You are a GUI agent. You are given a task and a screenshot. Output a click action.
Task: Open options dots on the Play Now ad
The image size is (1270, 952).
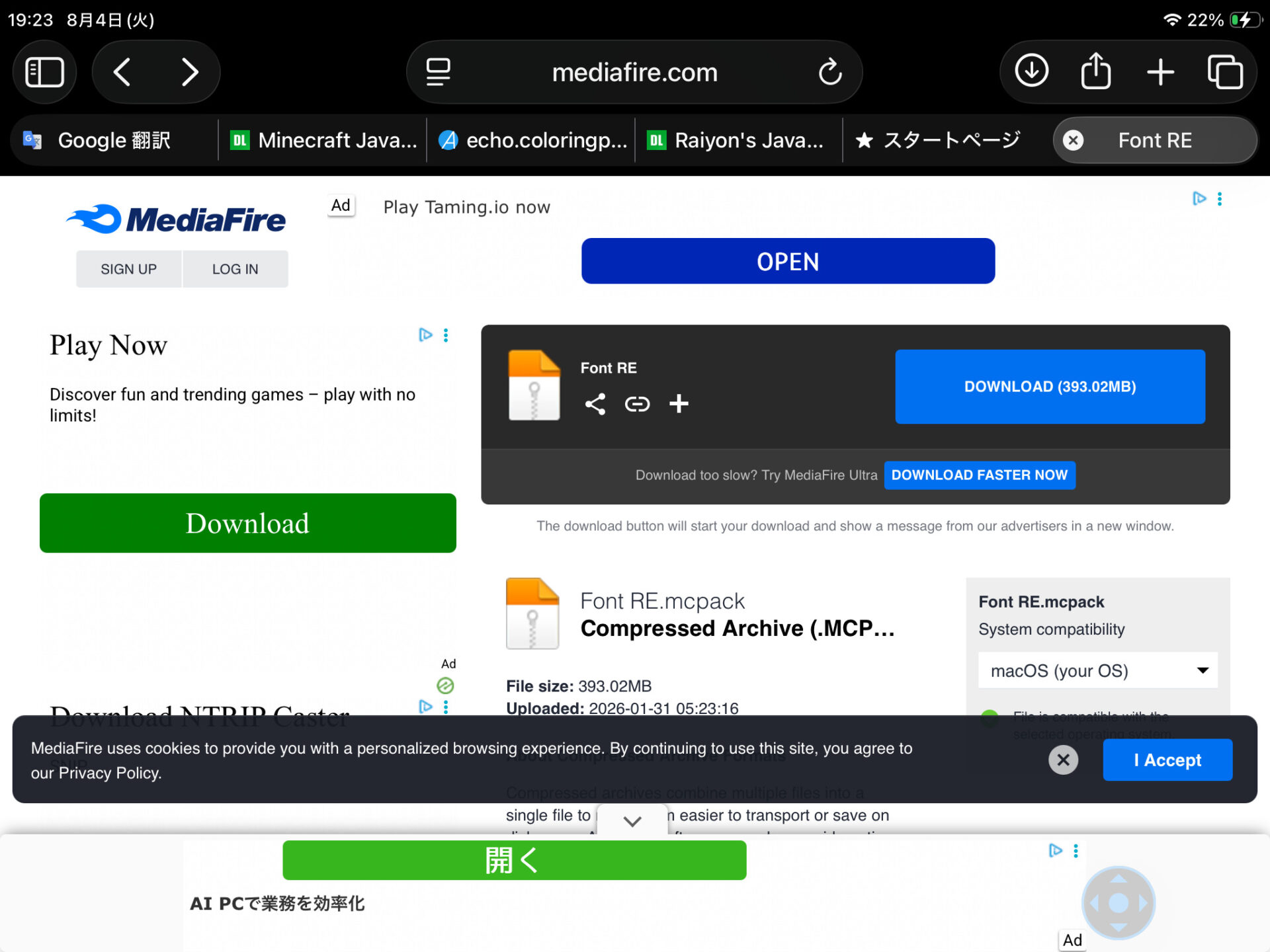[446, 335]
